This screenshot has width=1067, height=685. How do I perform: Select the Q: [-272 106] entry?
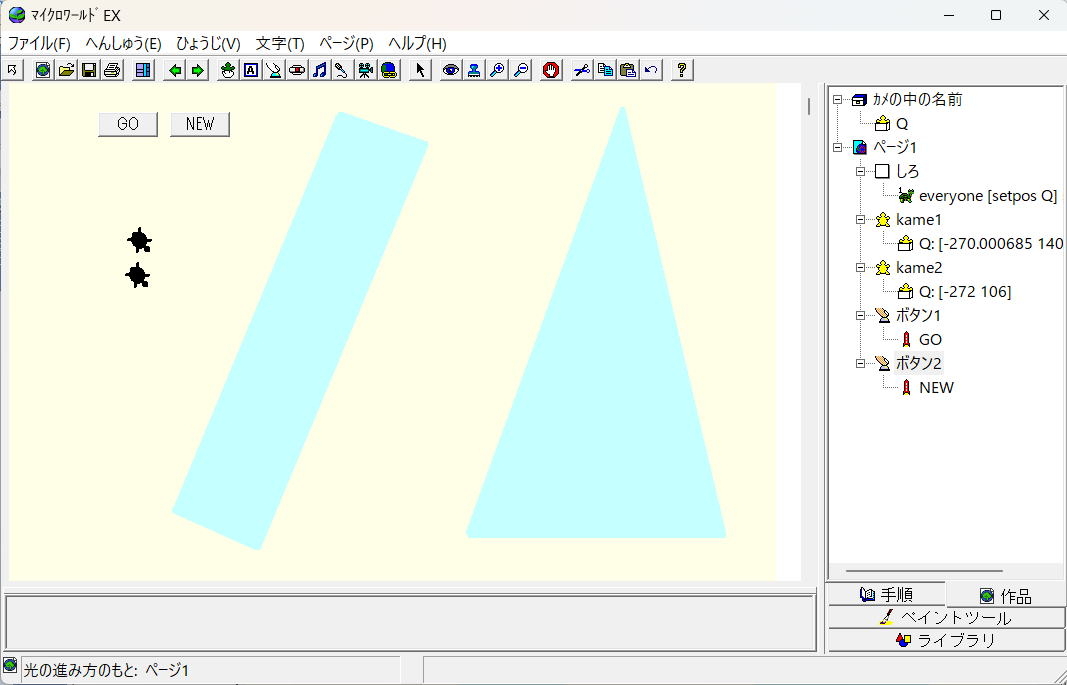click(964, 292)
